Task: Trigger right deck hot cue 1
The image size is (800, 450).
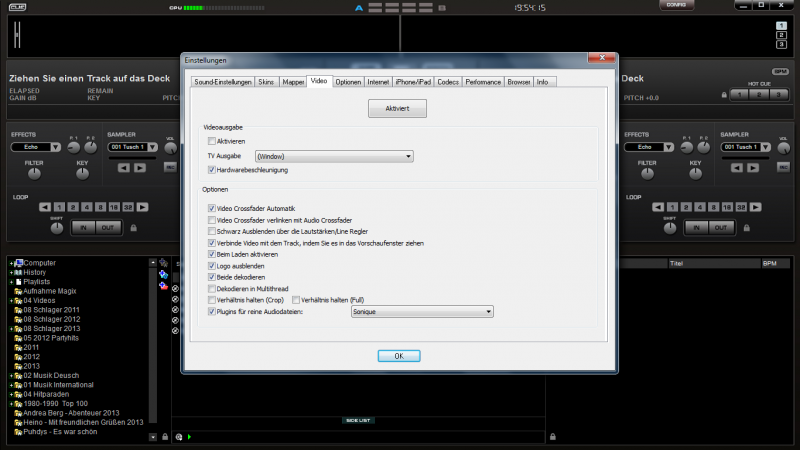Action: pyautogui.click(x=739, y=95)
